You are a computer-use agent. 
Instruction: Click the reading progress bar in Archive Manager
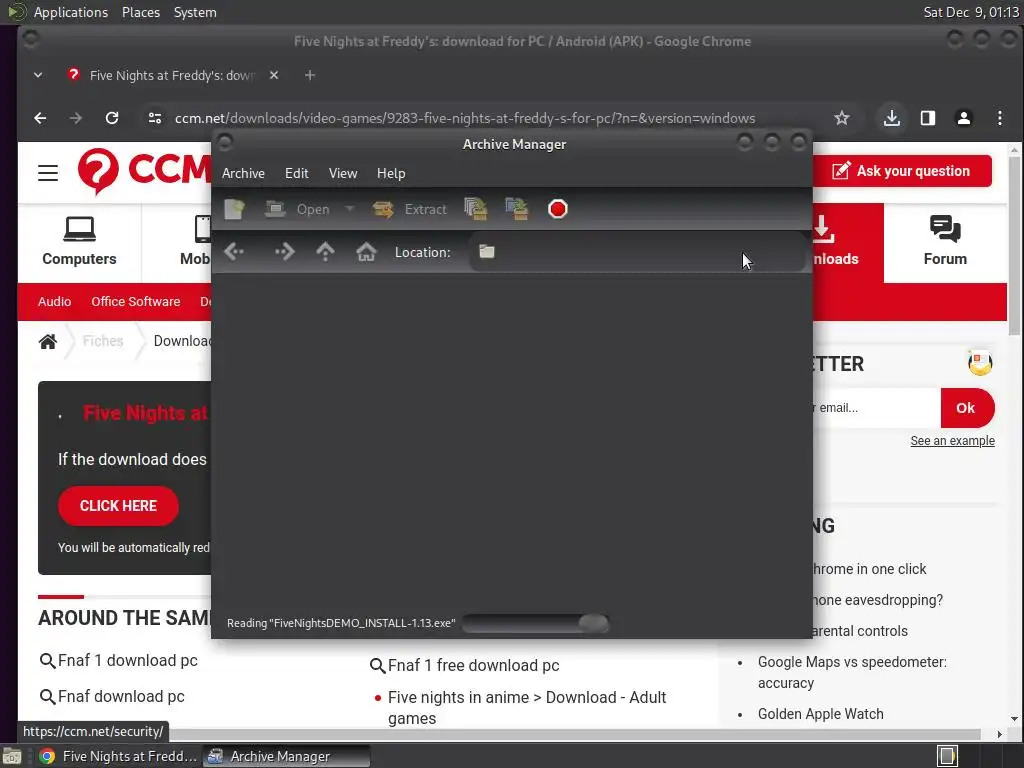point(536,623)
